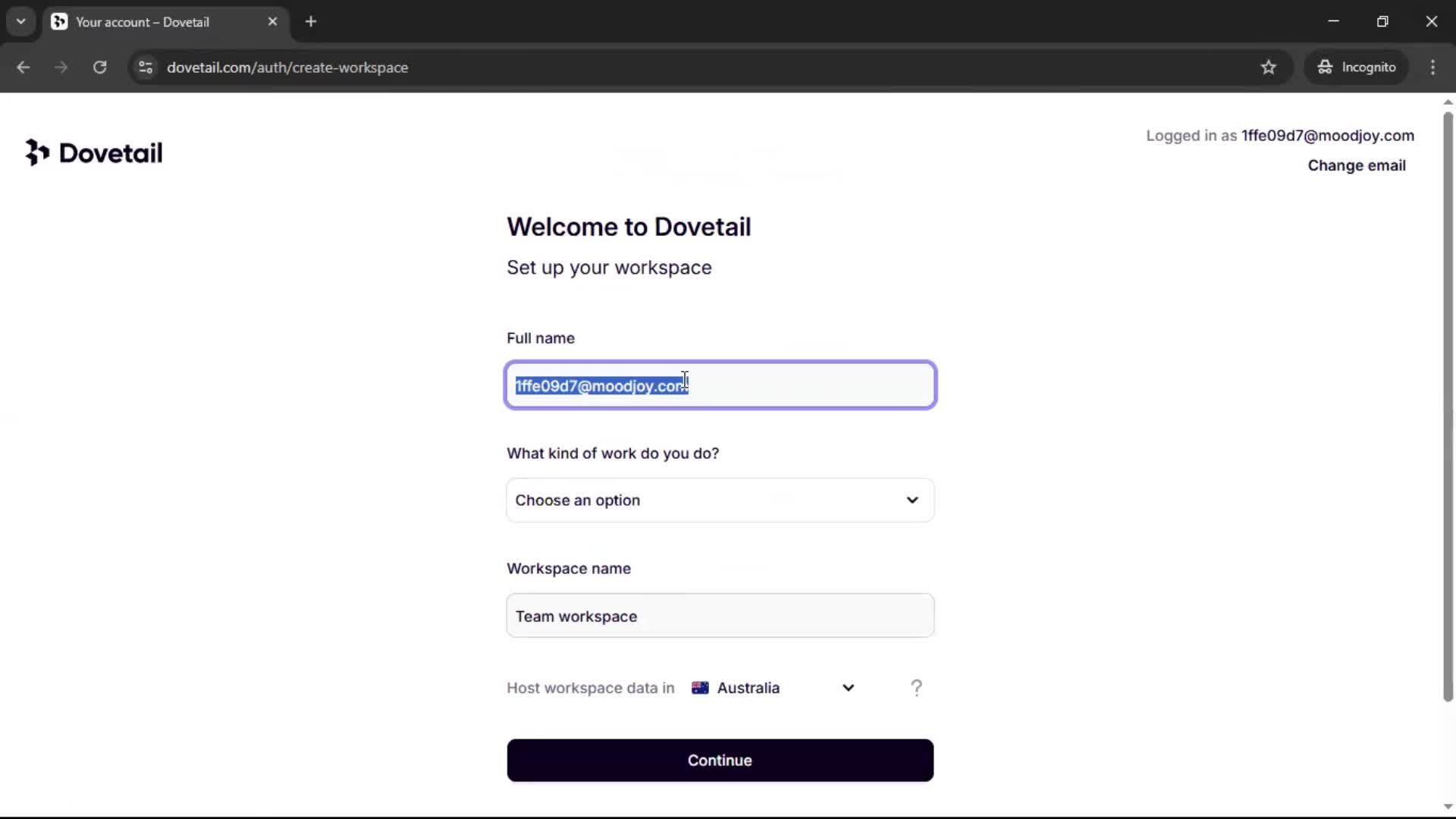
Task: Click the Workspace name field
Action: click(720, 616)
